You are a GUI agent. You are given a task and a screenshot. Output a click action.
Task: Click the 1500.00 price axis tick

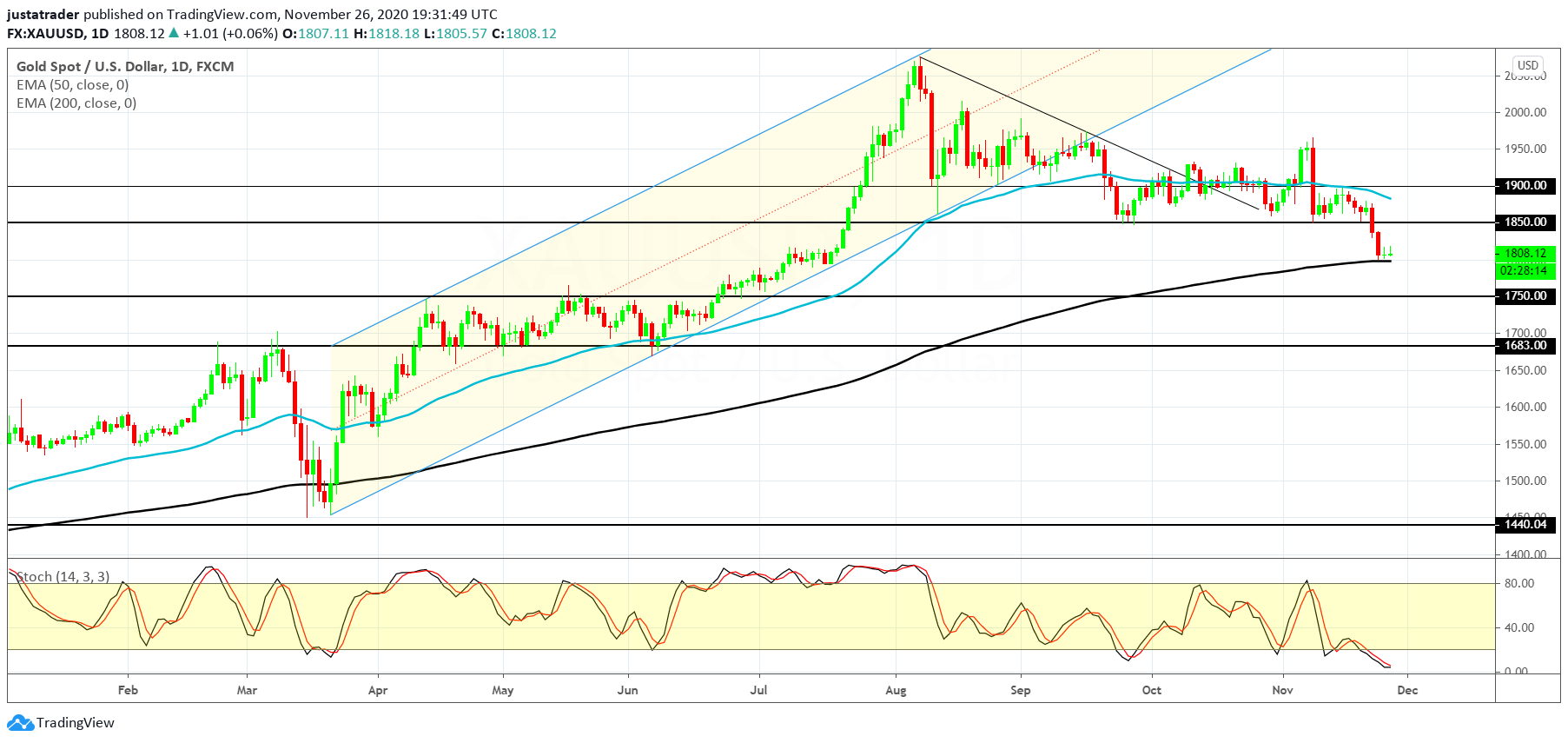pyautogui.click(x=1525, y=481)
